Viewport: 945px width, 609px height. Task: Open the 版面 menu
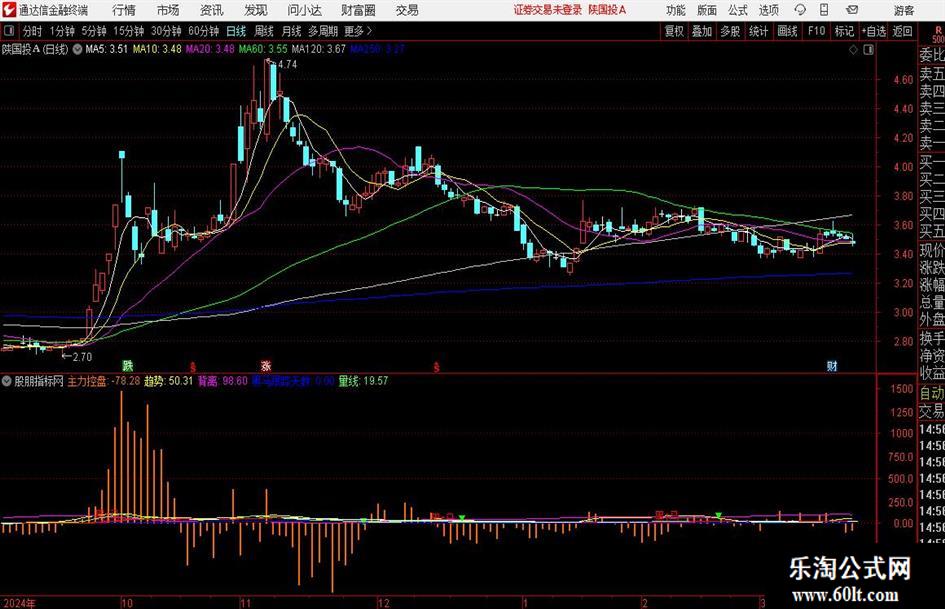707,10
